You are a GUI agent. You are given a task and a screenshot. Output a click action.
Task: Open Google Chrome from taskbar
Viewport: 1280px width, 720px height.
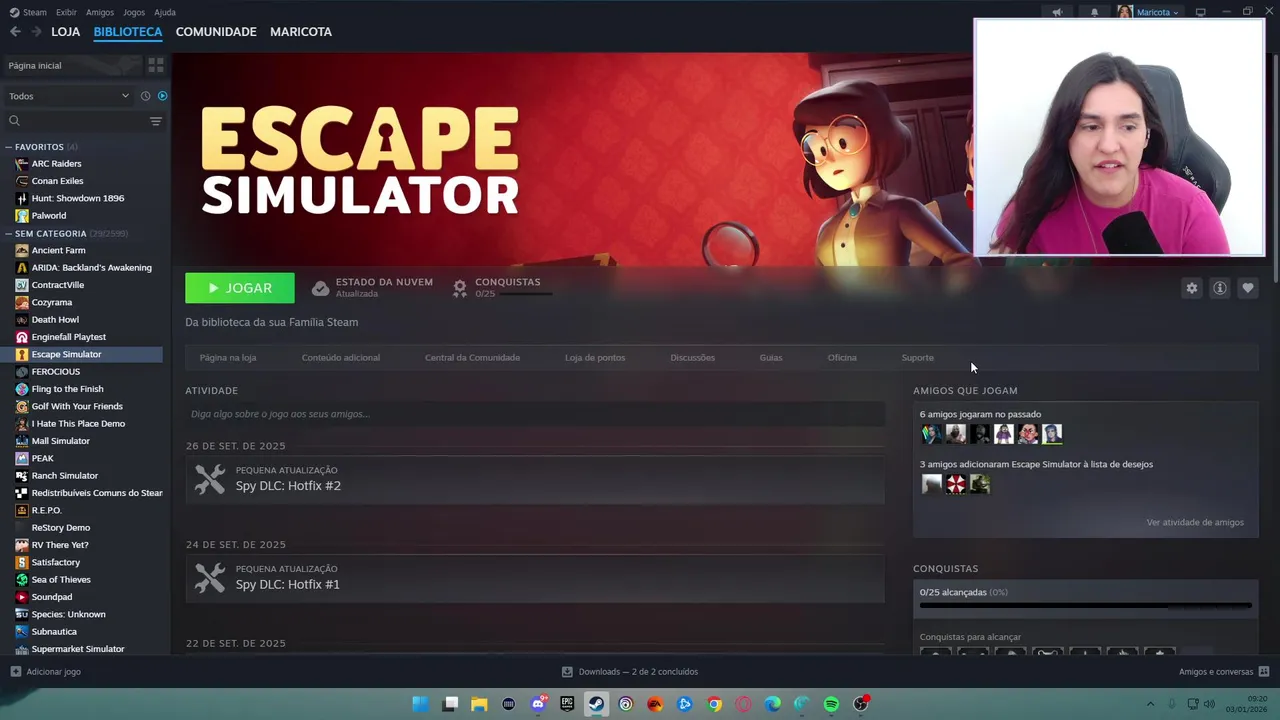click(714, 704)
